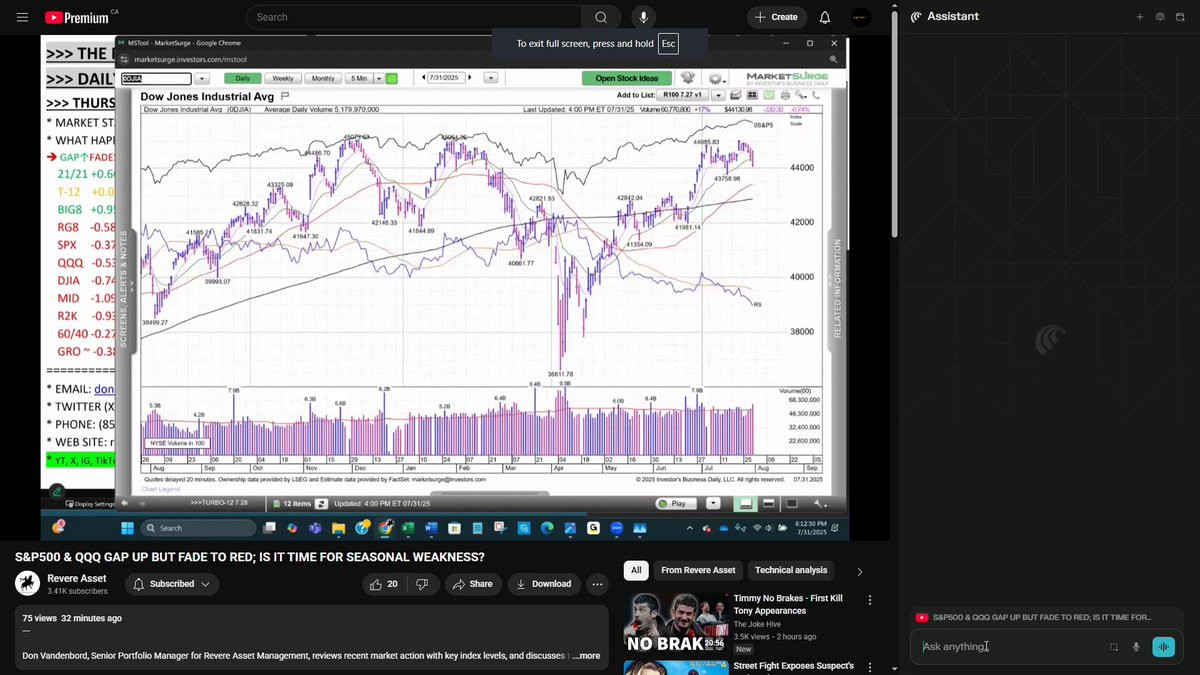Add a new Assistant chat with plus icon
The width and height of the screenshot is (1200, 675).
click(x=1139, y=17)
